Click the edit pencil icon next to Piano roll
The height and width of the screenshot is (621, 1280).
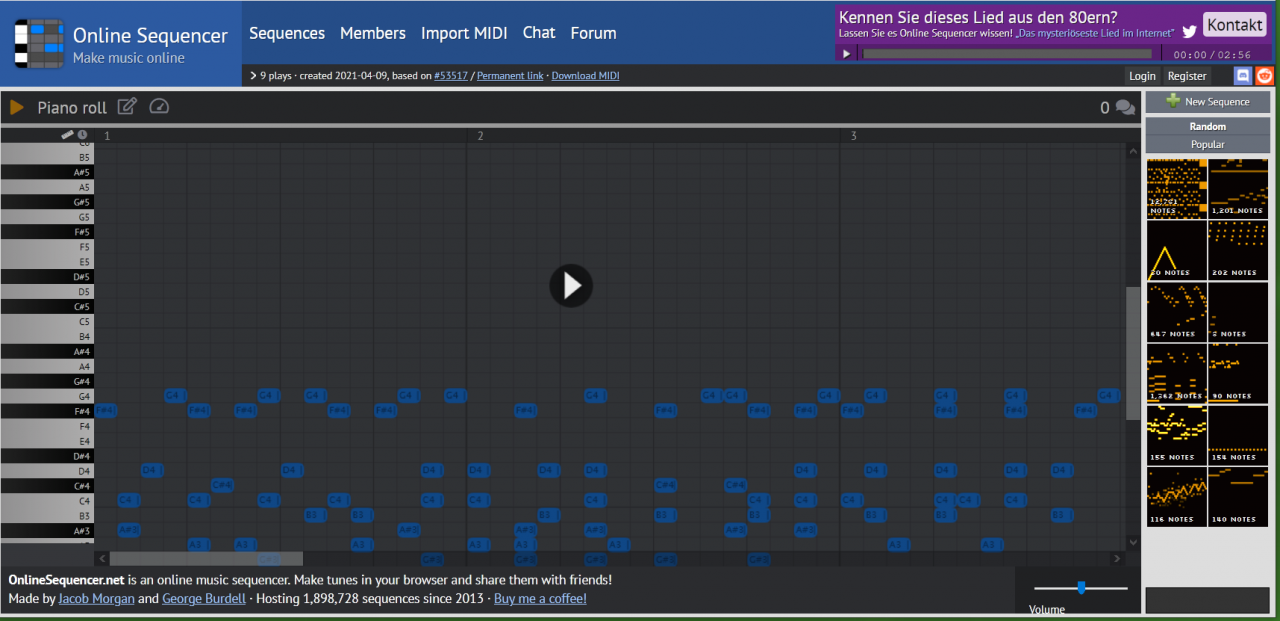(127, 107)
